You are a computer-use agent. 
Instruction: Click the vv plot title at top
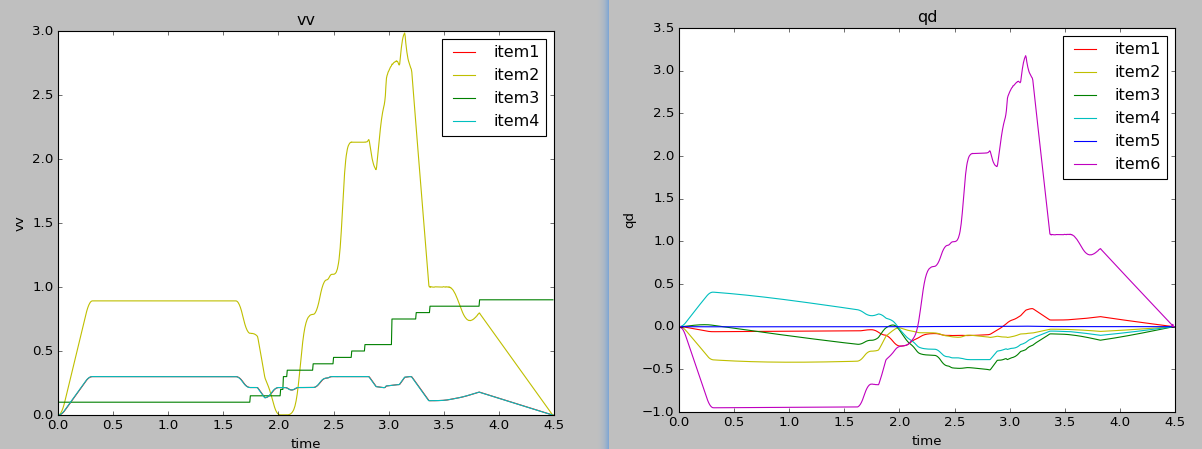(306, 20)
